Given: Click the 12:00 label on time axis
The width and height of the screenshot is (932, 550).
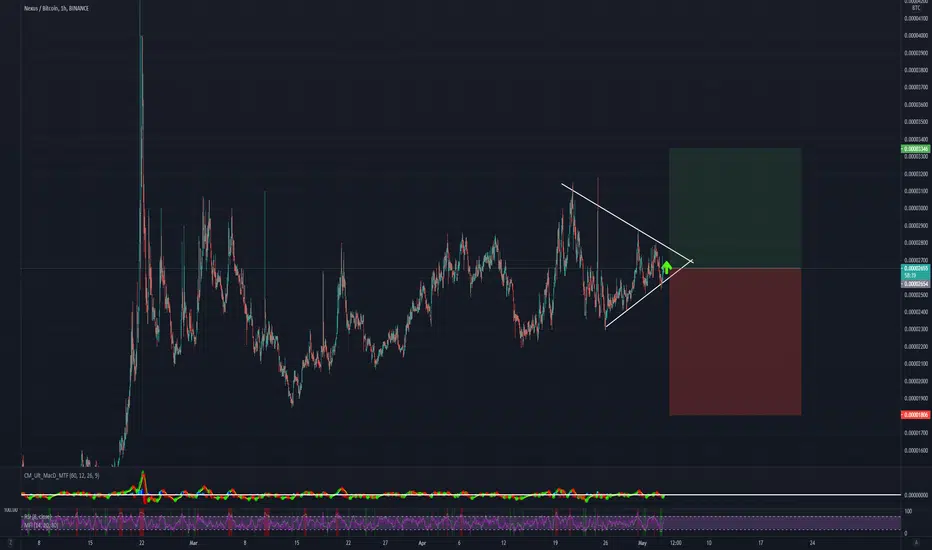Looking at the screenshot, I should click(676, 543).
